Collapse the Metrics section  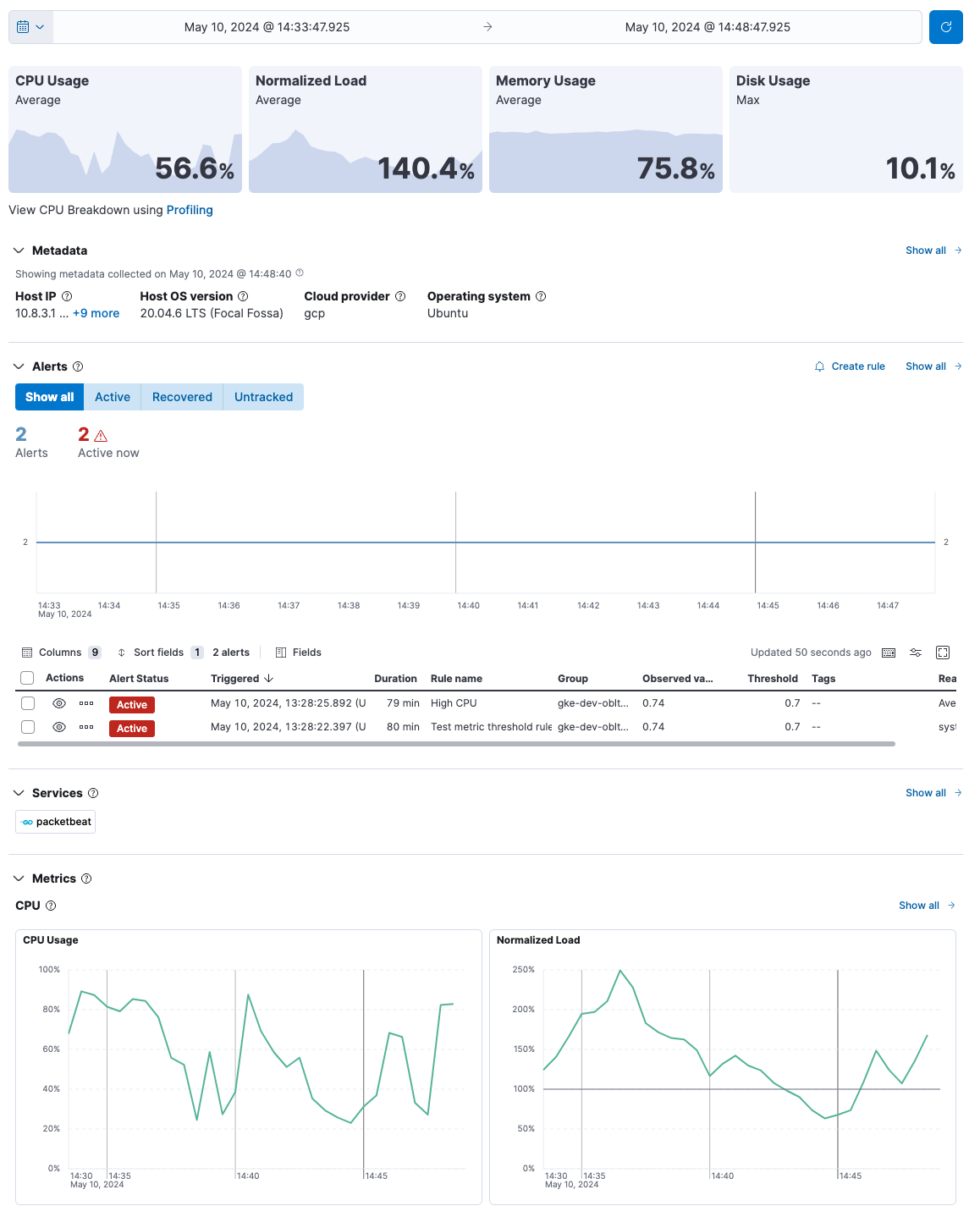pos(19,878)
